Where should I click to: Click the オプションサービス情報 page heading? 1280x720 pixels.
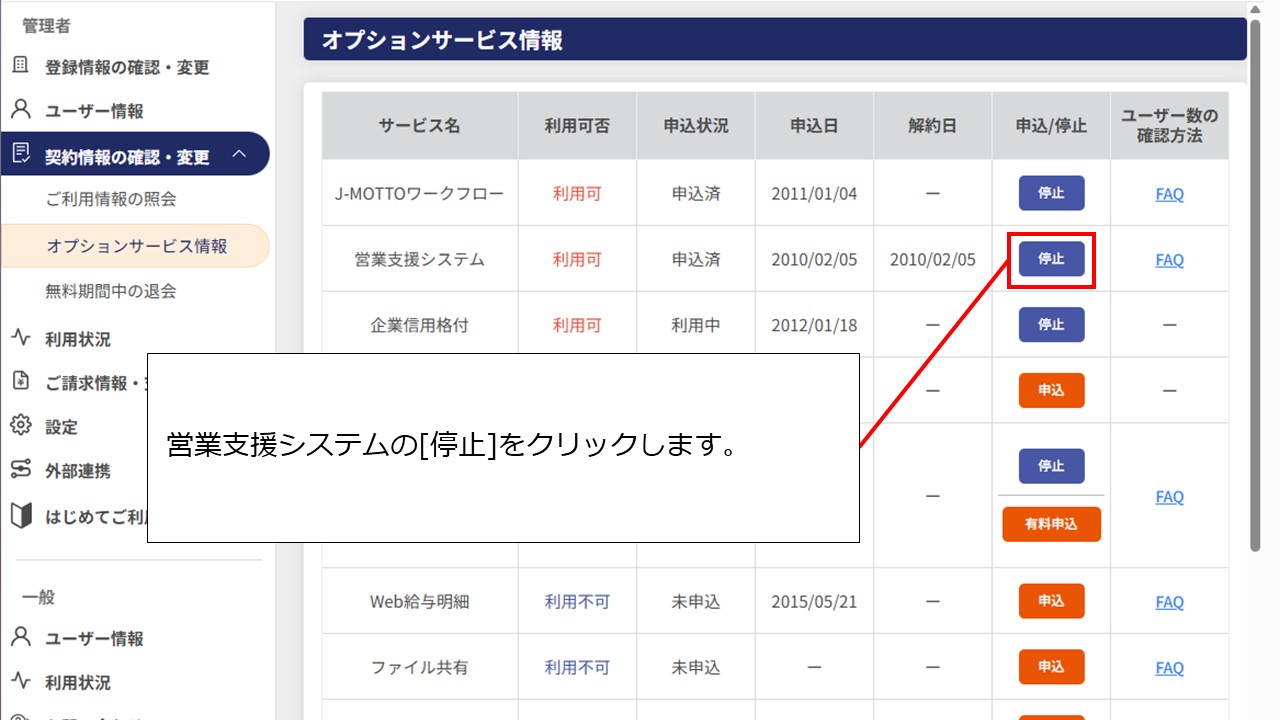442,41
